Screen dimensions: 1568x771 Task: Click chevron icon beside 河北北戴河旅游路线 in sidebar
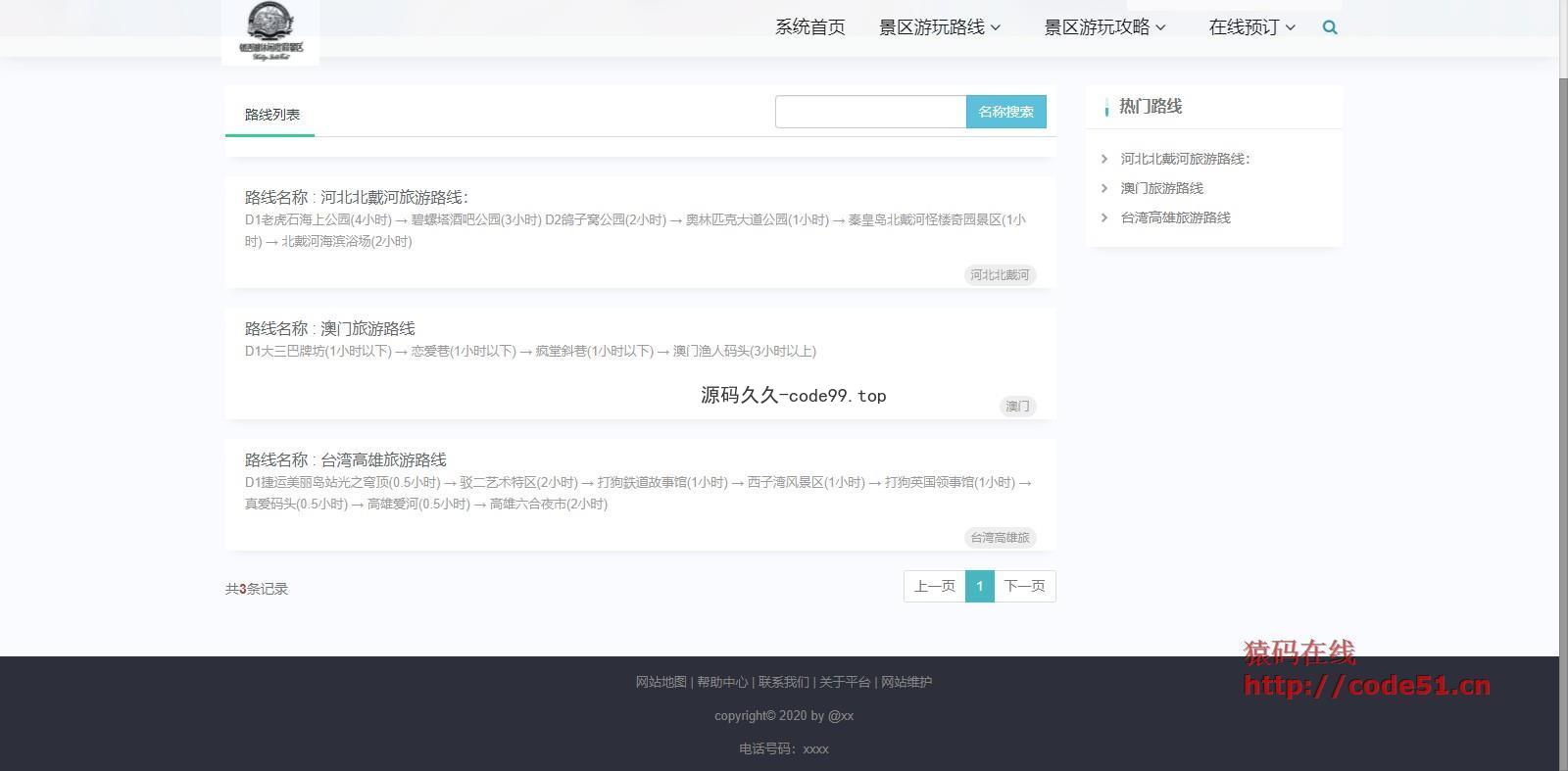[1104, 159]
